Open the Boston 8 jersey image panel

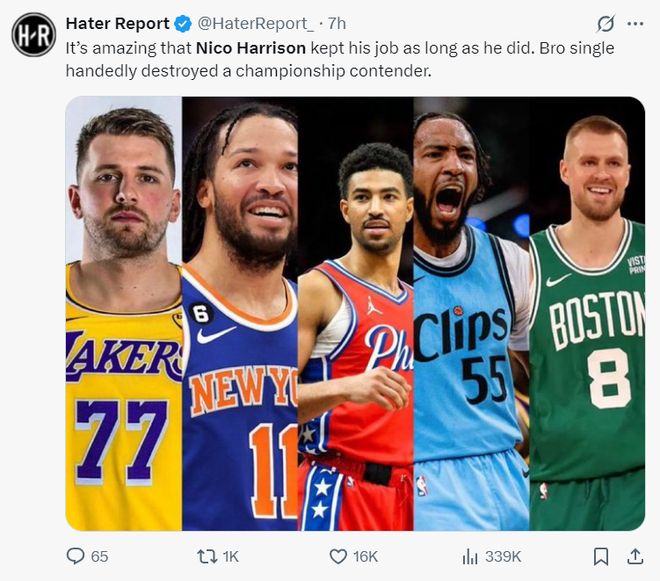coord(586,313)
